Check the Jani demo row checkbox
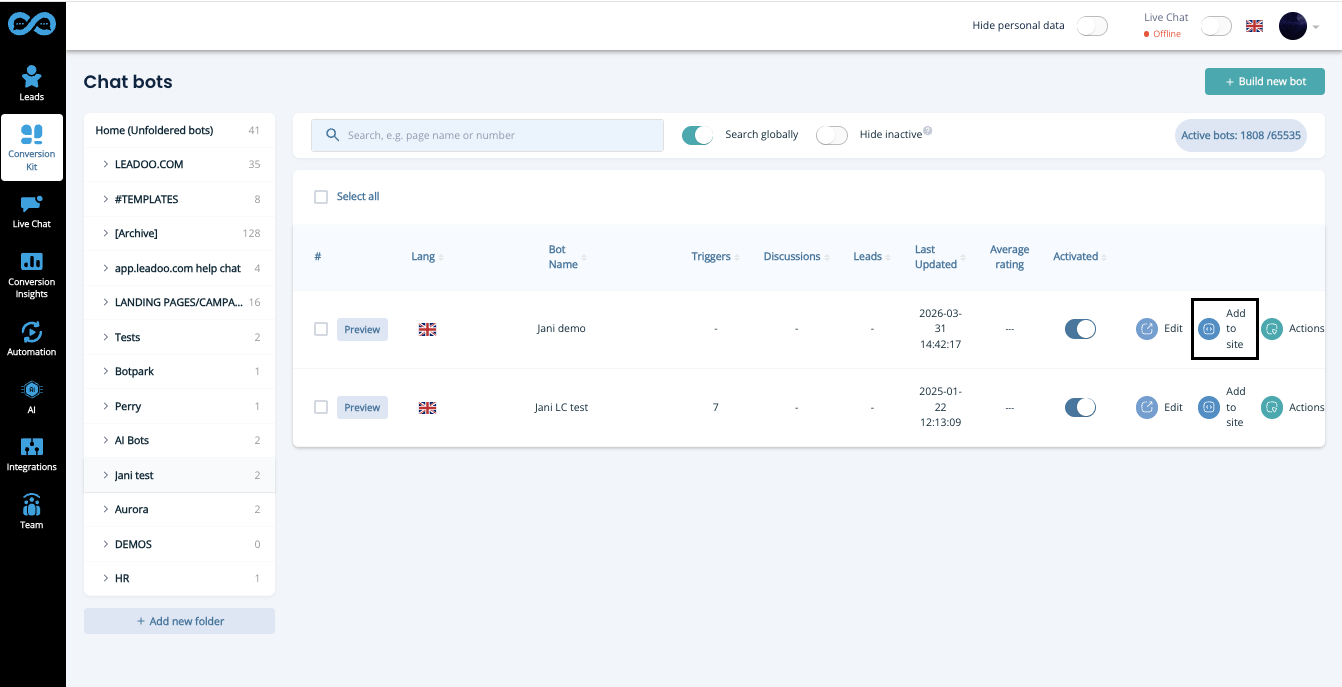 click(321, 329)
